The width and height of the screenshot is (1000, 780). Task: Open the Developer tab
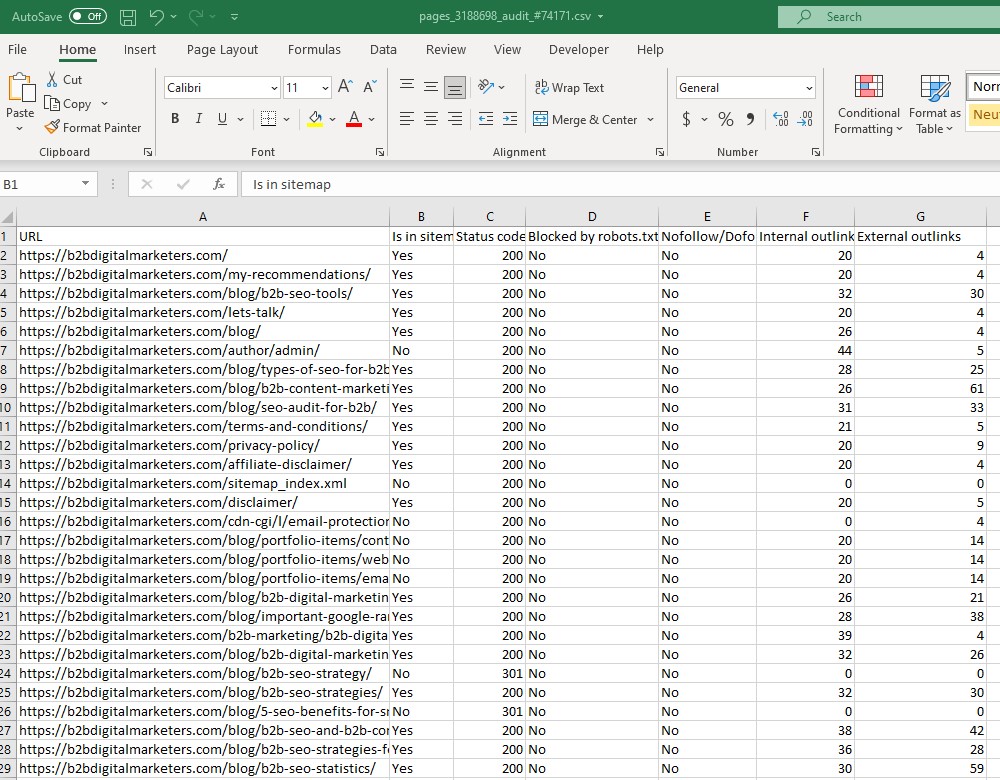point(578,49)
